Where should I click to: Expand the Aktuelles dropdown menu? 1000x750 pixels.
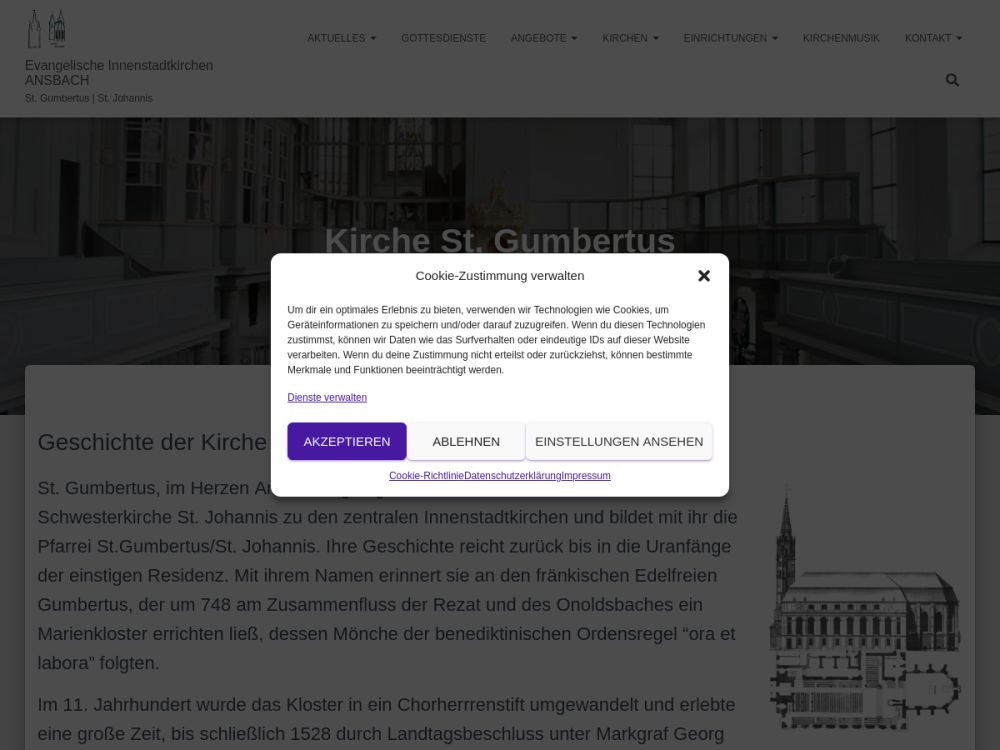click(341, 38)
